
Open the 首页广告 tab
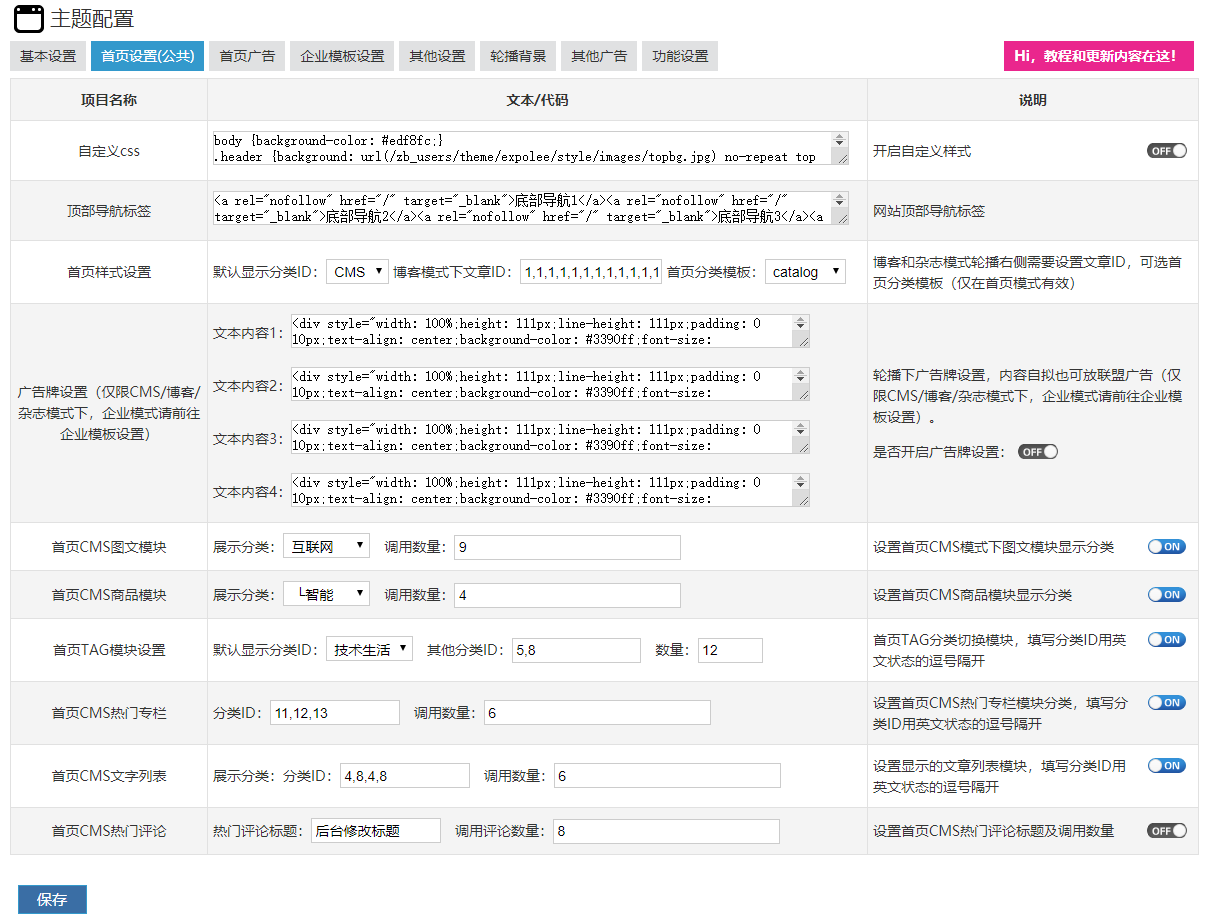[248, 56]
